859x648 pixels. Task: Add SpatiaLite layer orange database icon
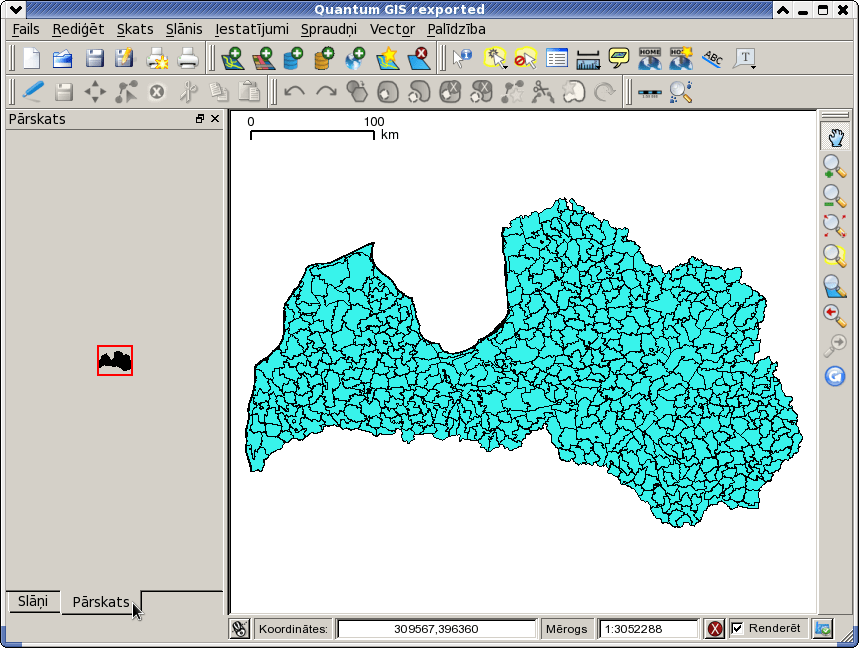click(324, 59)
